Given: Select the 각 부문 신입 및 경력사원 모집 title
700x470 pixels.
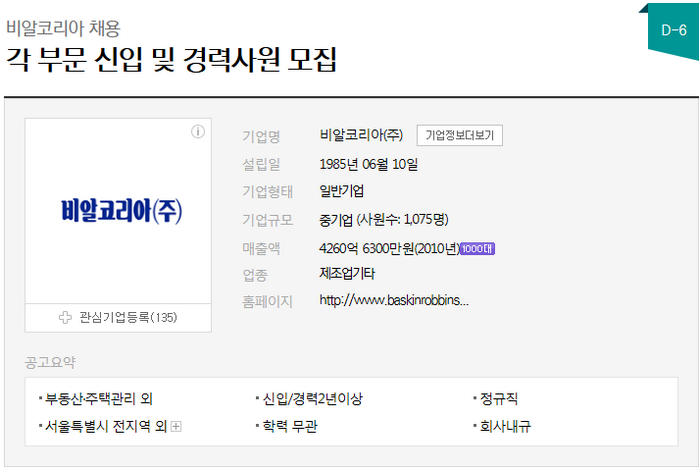Looking at the screenshot, I should click(x=171, y=59).
